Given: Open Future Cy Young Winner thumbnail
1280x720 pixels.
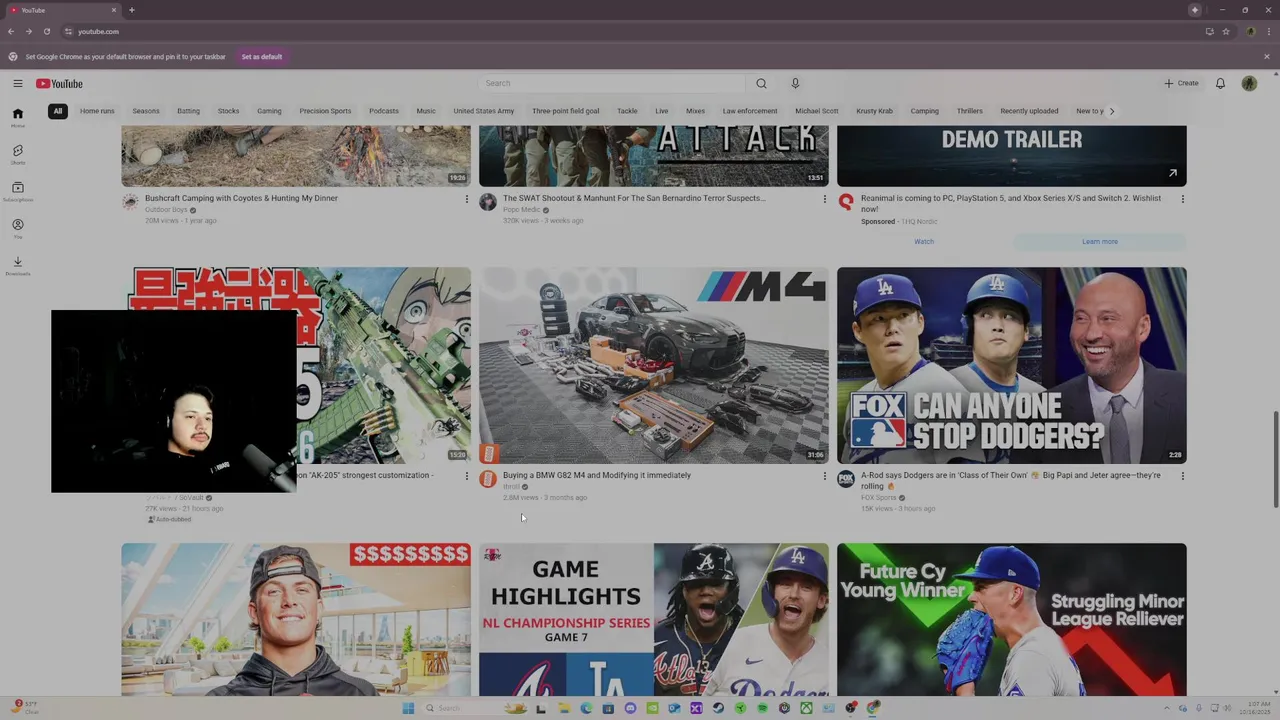Looking at the screenshot, I should pos(1012,620).
